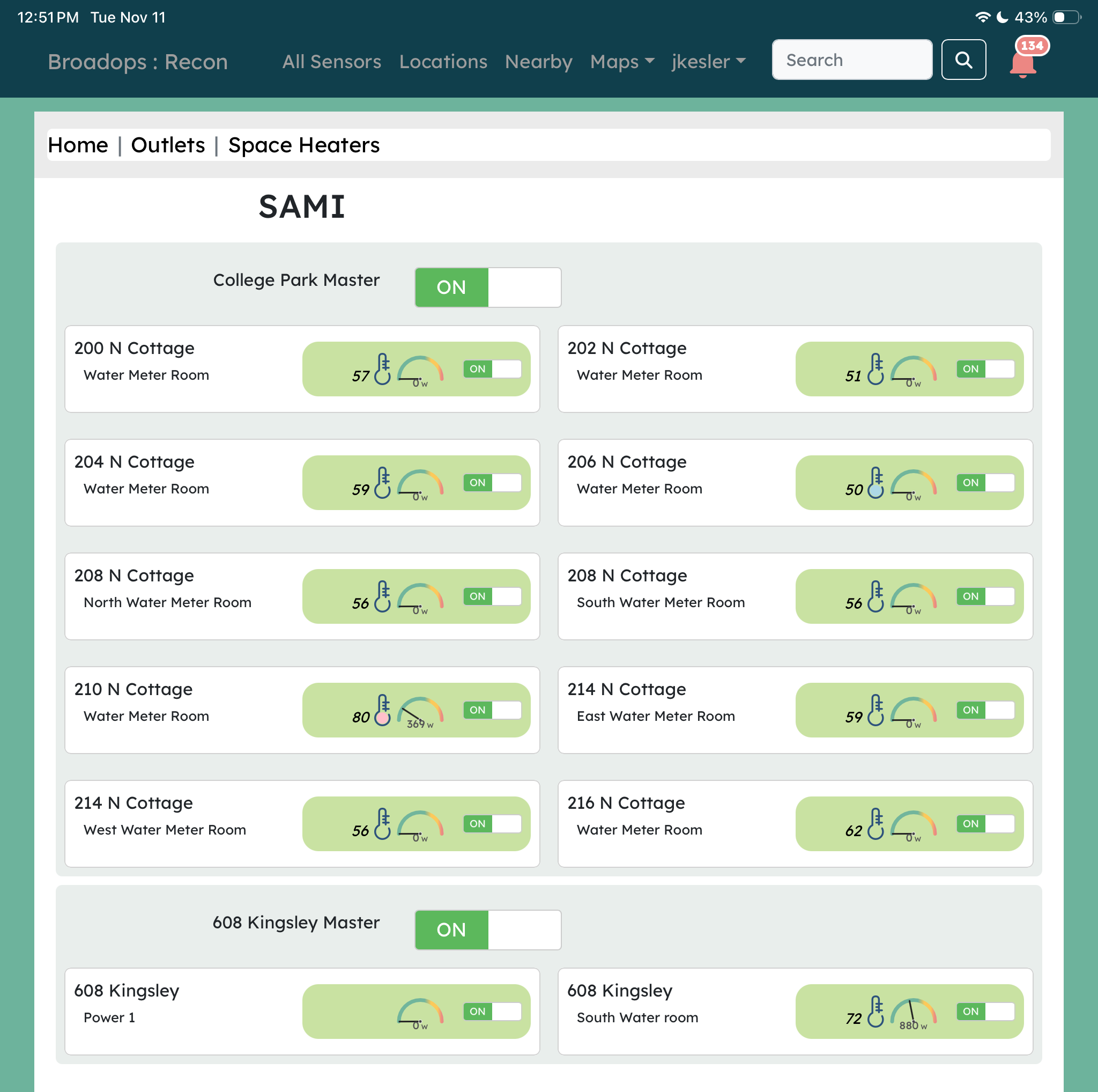
Task: Click thermometer icon for 210 N Cottage
Action: point(383,710)
